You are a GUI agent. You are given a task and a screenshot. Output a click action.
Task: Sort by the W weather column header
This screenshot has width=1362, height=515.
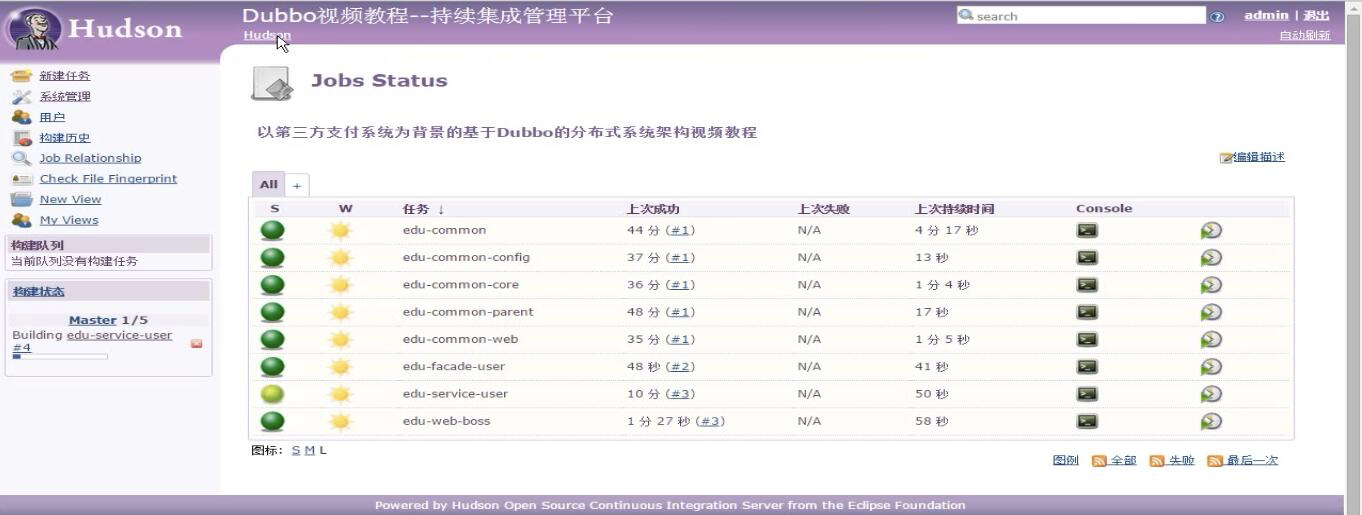click(345, 209)
